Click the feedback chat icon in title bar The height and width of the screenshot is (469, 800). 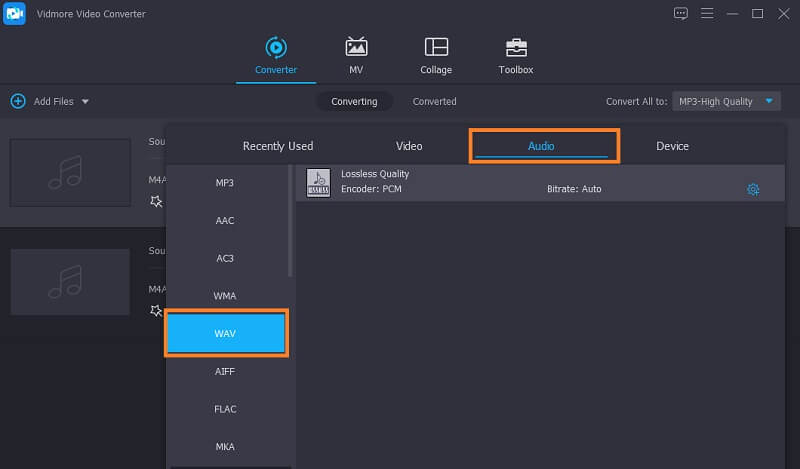pyautogui.click(x=681, y=13)
